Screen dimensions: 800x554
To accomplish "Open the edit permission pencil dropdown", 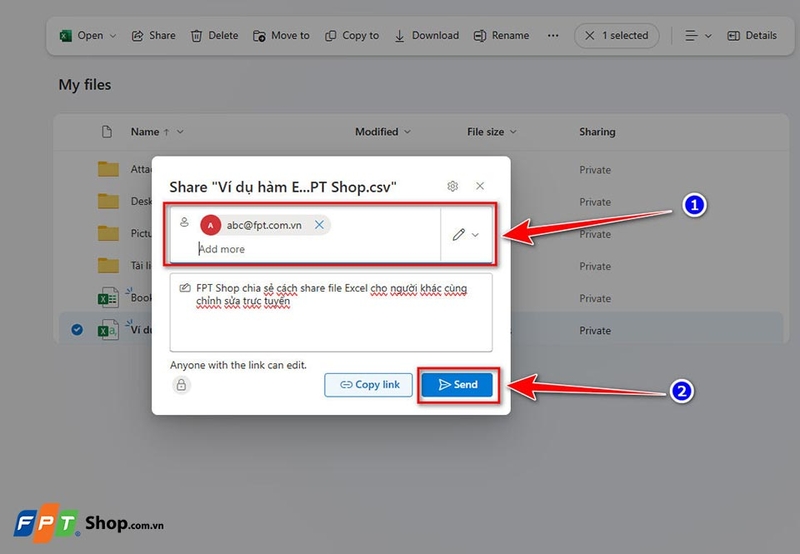I will pos(466,235).
